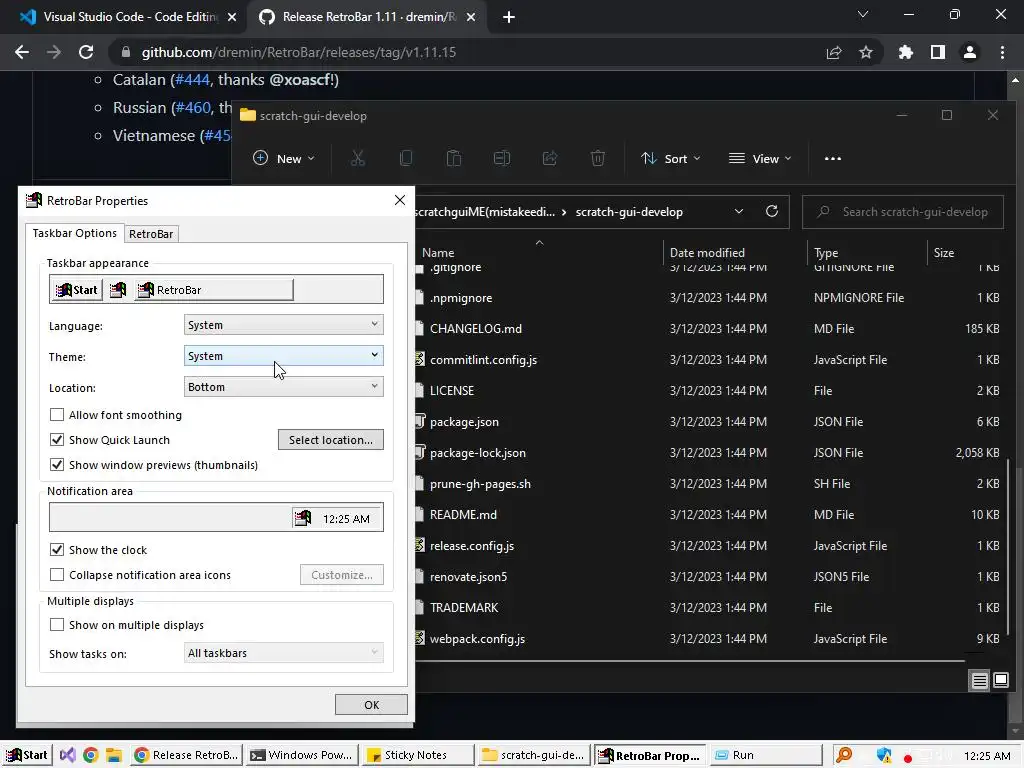
Task: Click the Explorer file list vertical scrollbar
Action: tap(1010, 549)
